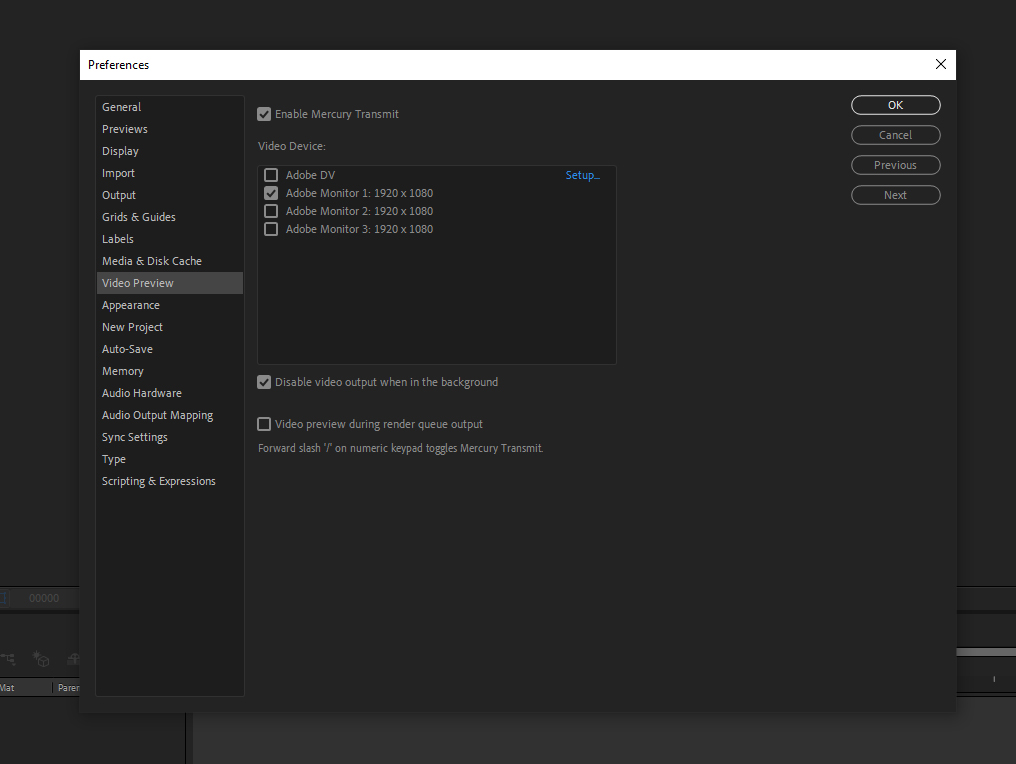Toggle Disable video output when in the background

(x=263, y=381)
